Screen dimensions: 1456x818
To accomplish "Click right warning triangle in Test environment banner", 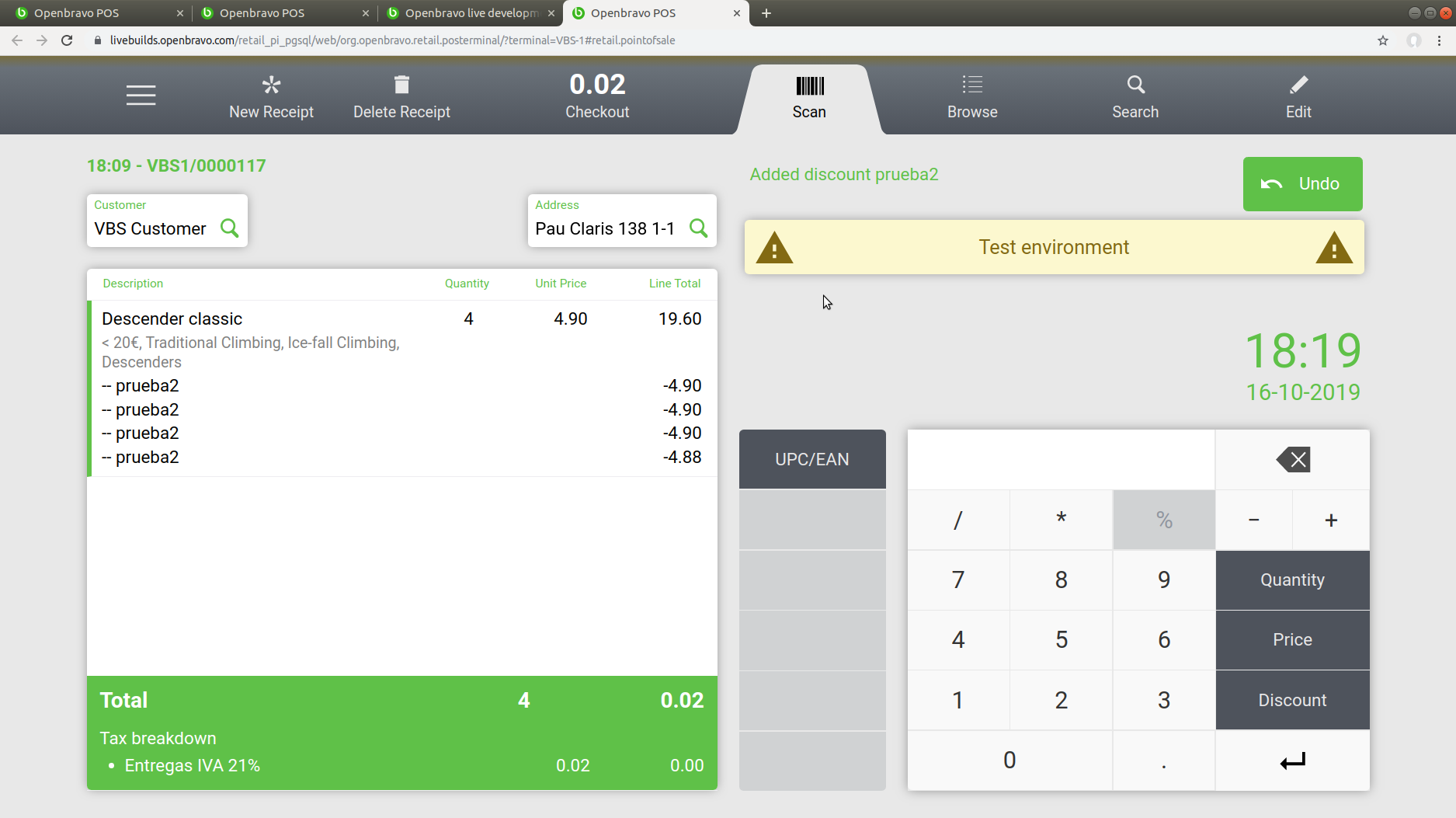I will point(1334,249).
